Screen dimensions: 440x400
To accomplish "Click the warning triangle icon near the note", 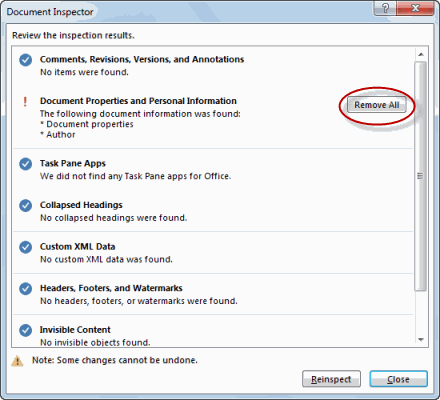I will 17,361.
